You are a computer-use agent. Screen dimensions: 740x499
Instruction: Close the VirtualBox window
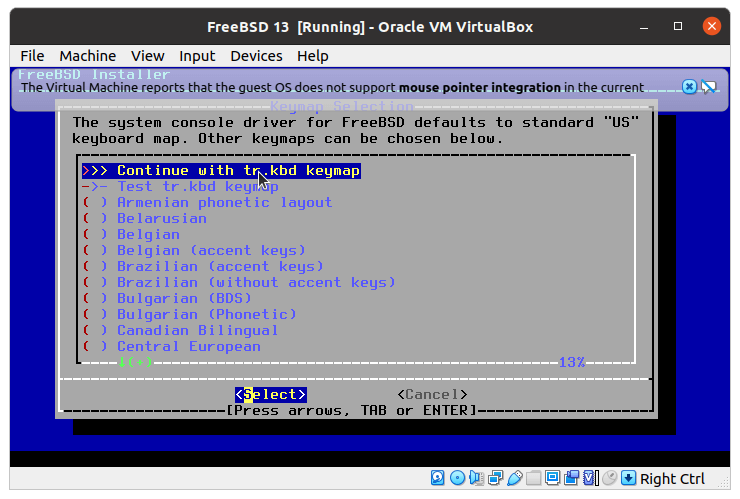pos(712,26)
